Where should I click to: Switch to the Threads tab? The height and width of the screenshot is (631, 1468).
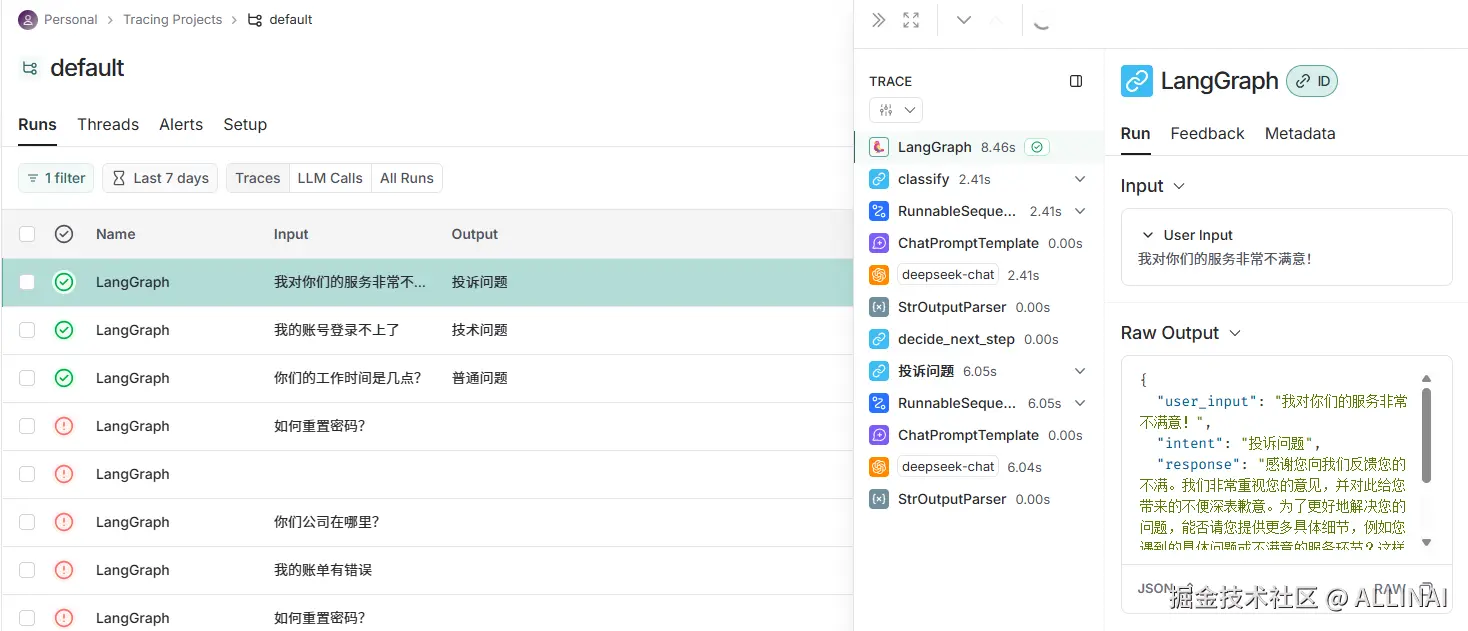tap(108, 125)
